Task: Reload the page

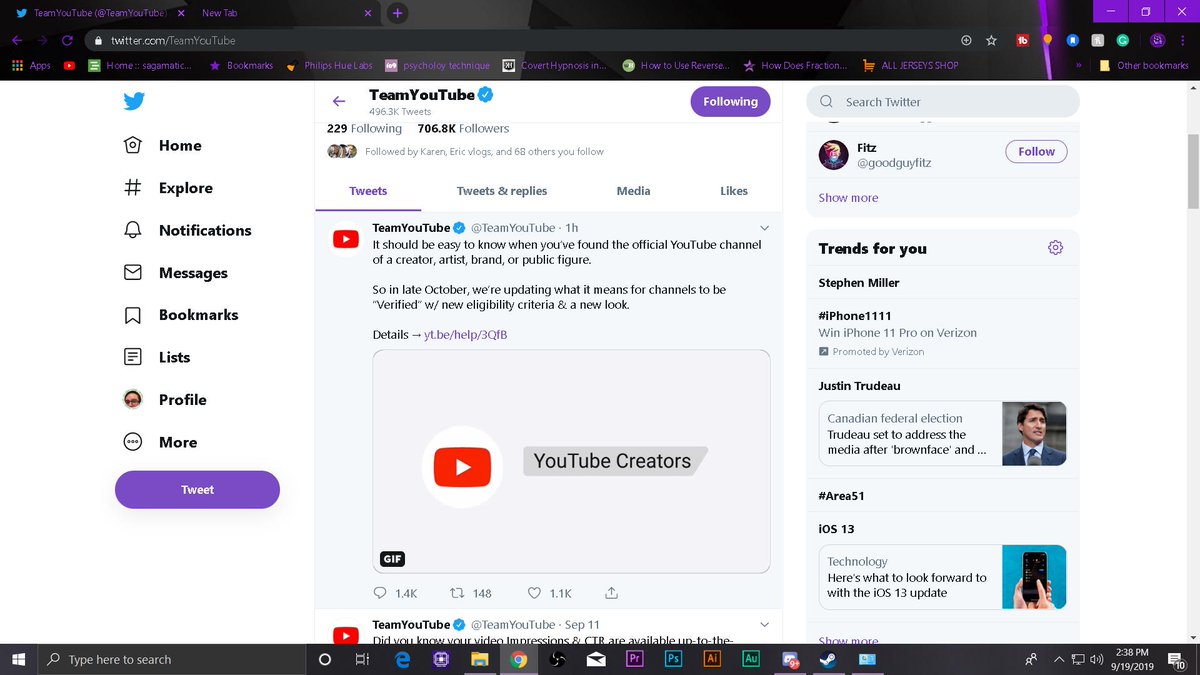Action: 67,40
